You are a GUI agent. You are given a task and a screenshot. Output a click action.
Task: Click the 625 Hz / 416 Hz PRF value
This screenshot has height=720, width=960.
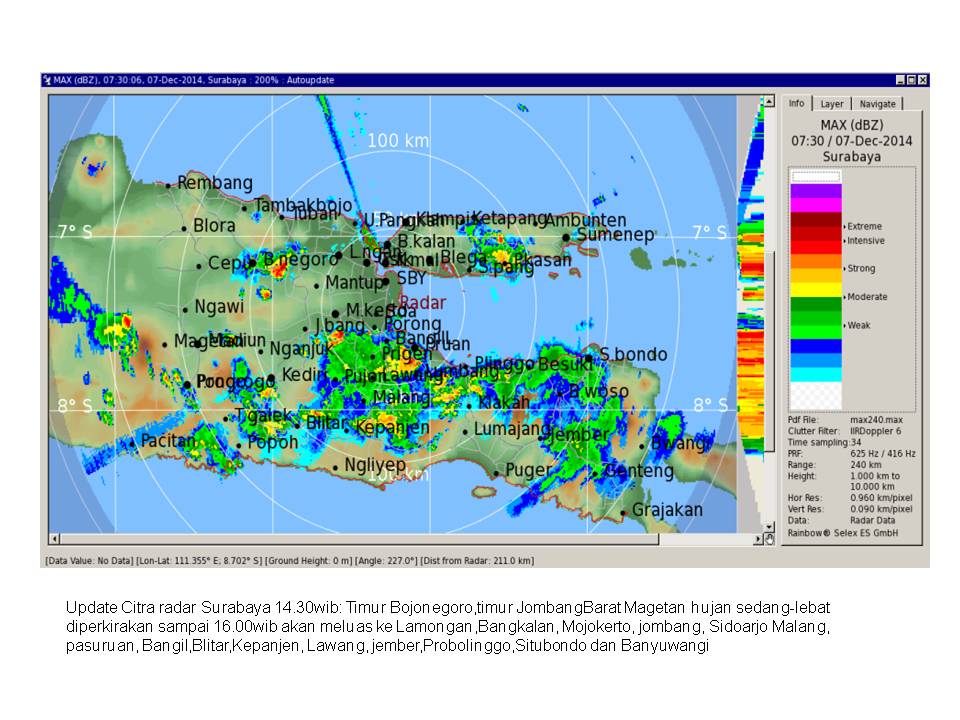(x=883, y=454)
